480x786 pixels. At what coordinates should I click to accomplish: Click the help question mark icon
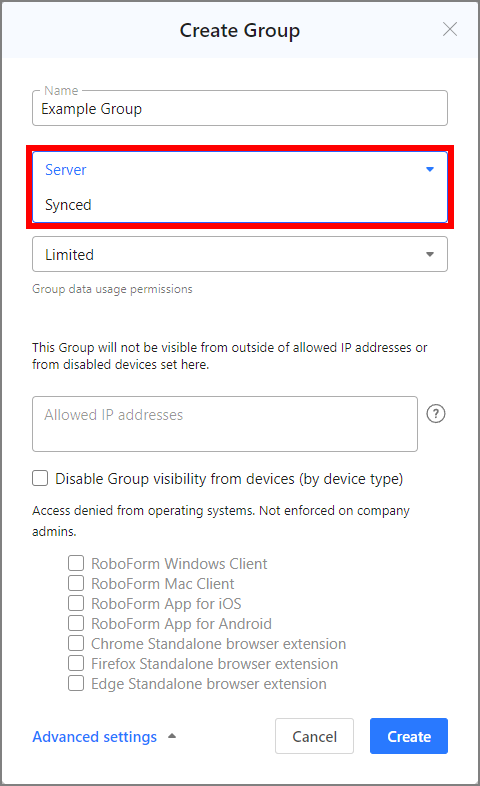435,414
